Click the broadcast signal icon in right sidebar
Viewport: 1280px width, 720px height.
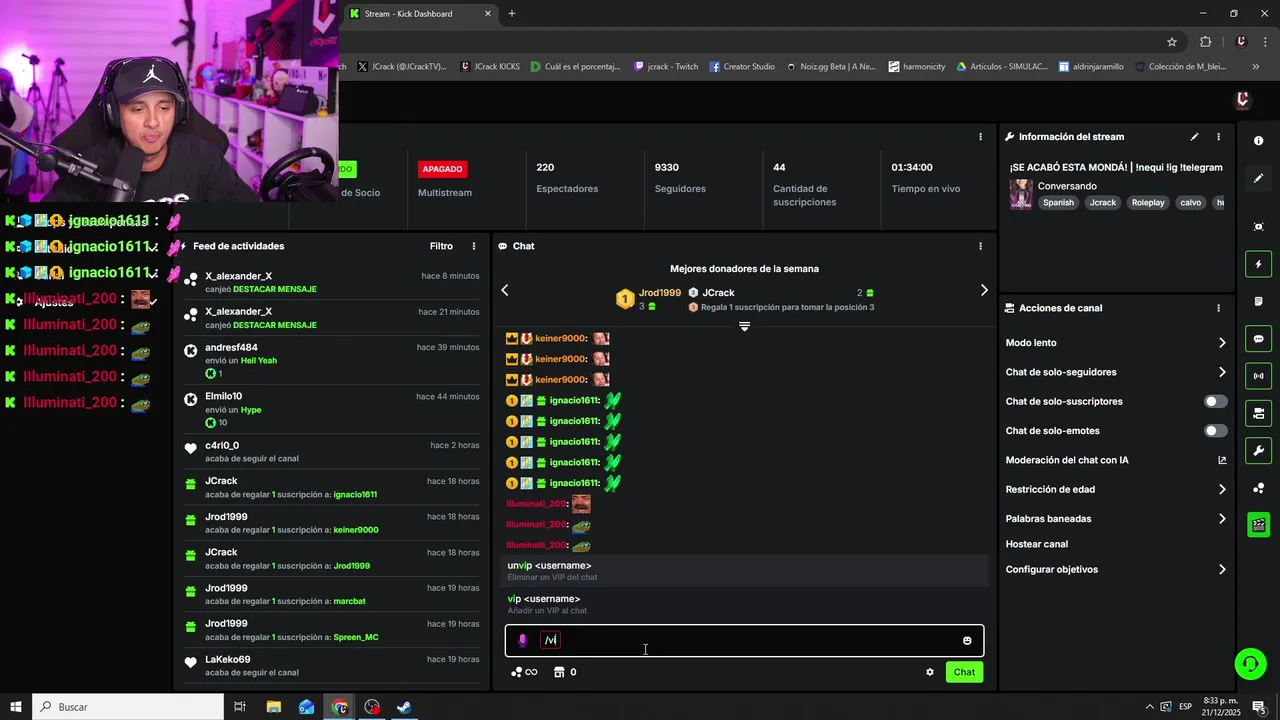1258,376
